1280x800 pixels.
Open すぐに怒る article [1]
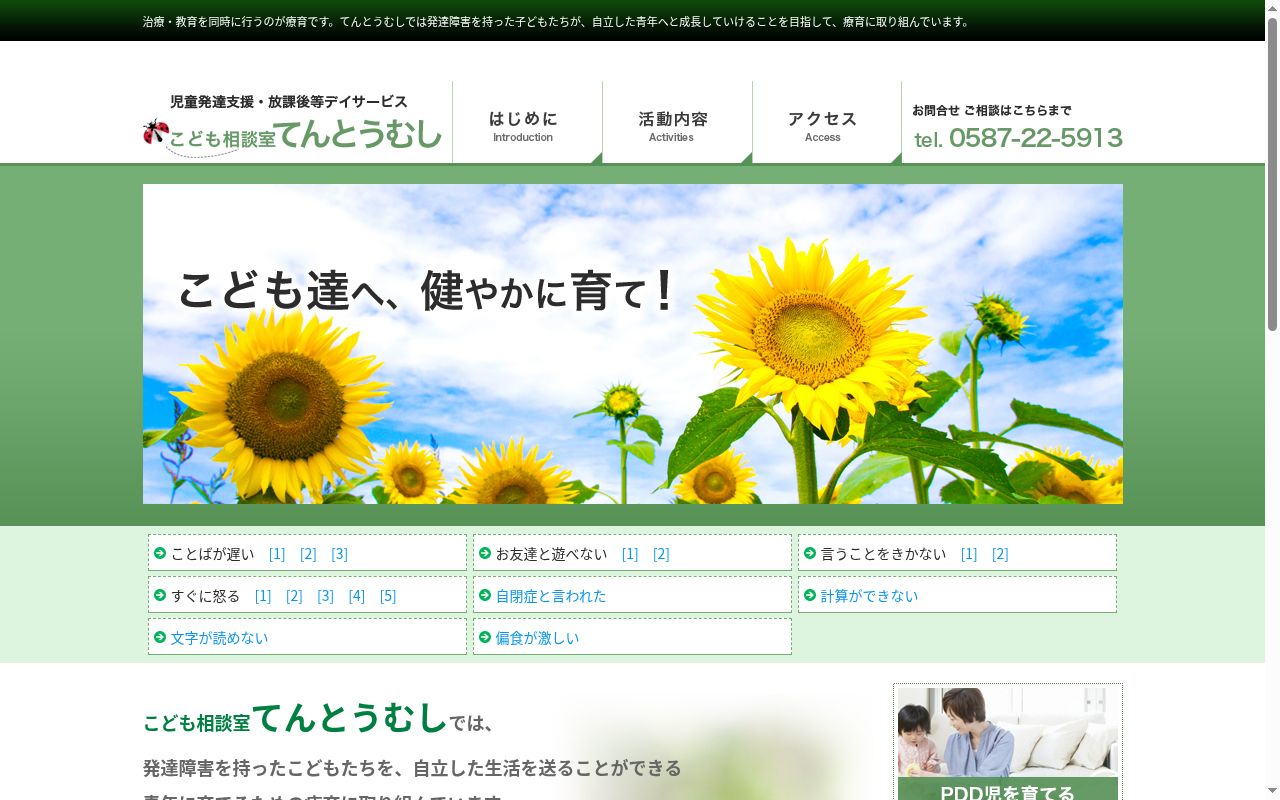pyautogui.click(x=263, y=596)
